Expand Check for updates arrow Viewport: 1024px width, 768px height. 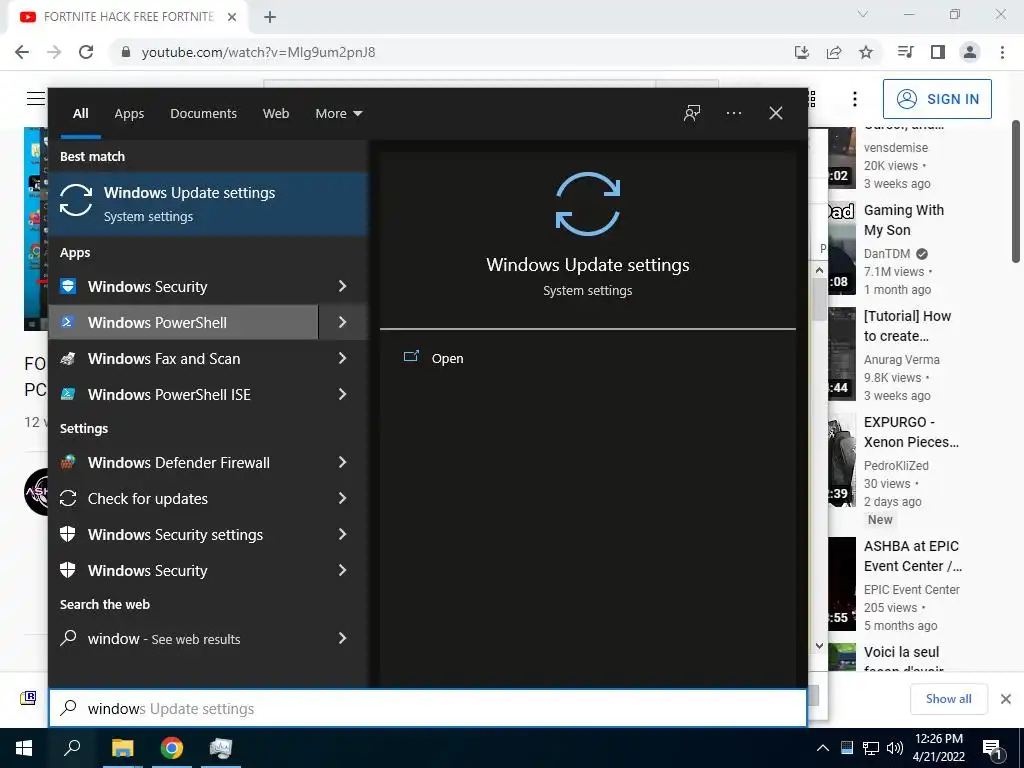pos(343,498)
